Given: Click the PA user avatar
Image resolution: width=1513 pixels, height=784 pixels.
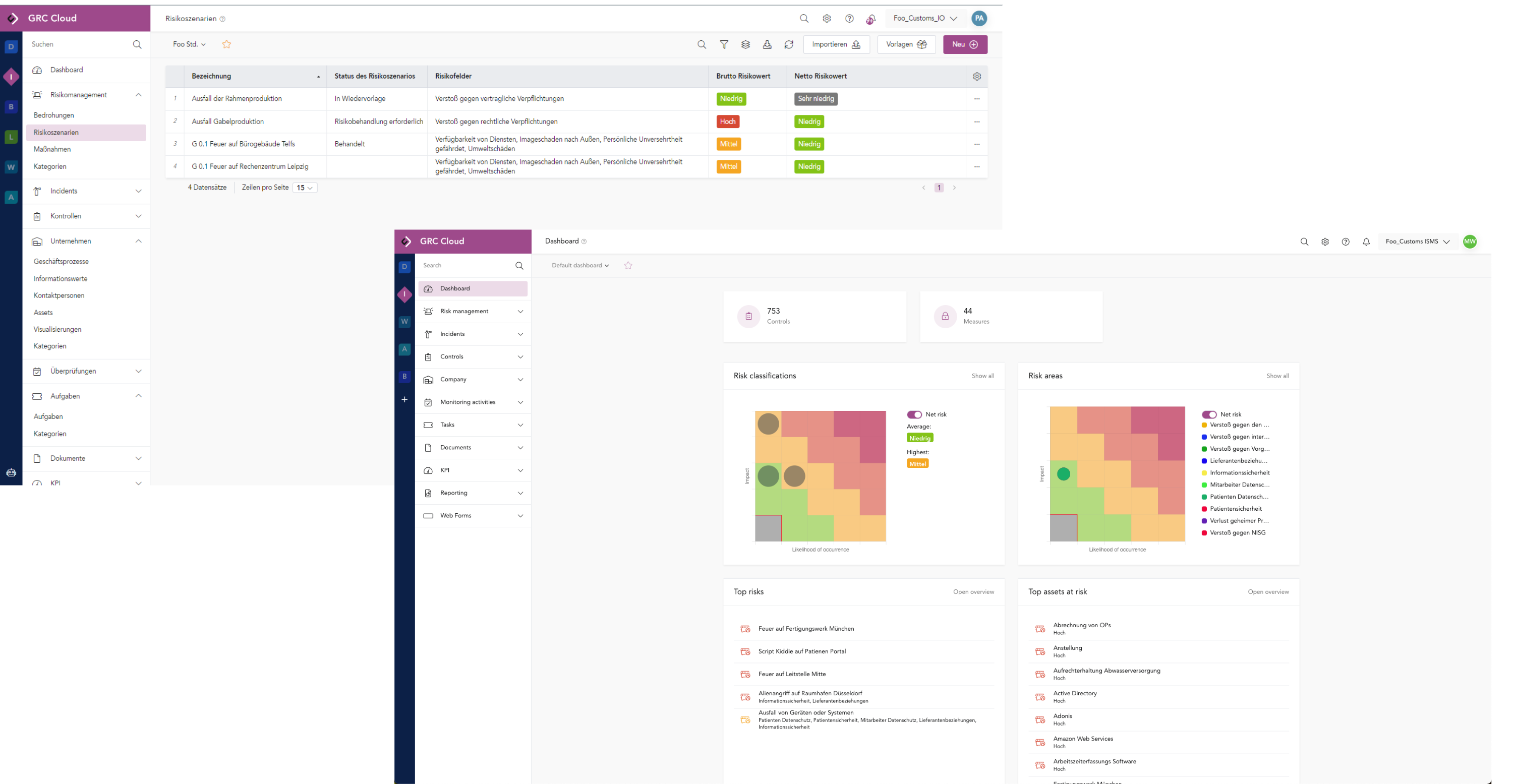Looking at the screenshot, I should [978, 18].
